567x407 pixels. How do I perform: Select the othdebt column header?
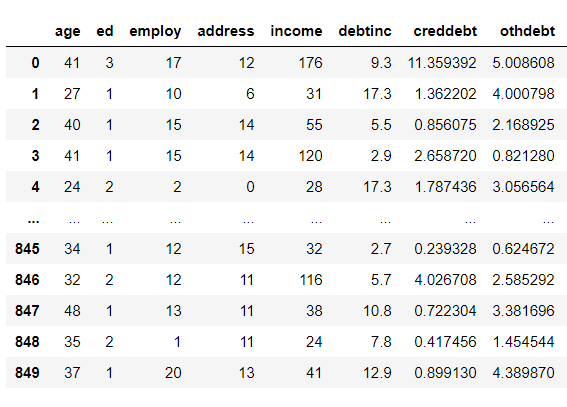[x=527, y=31]
